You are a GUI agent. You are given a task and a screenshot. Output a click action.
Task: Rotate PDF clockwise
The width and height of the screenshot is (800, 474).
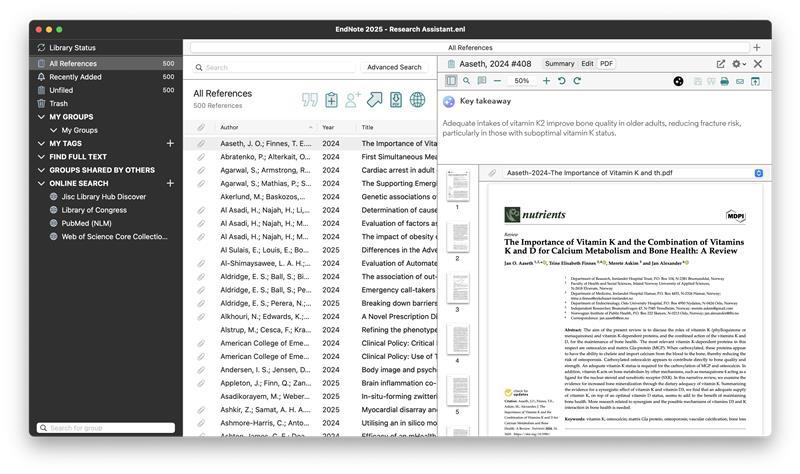577,81
